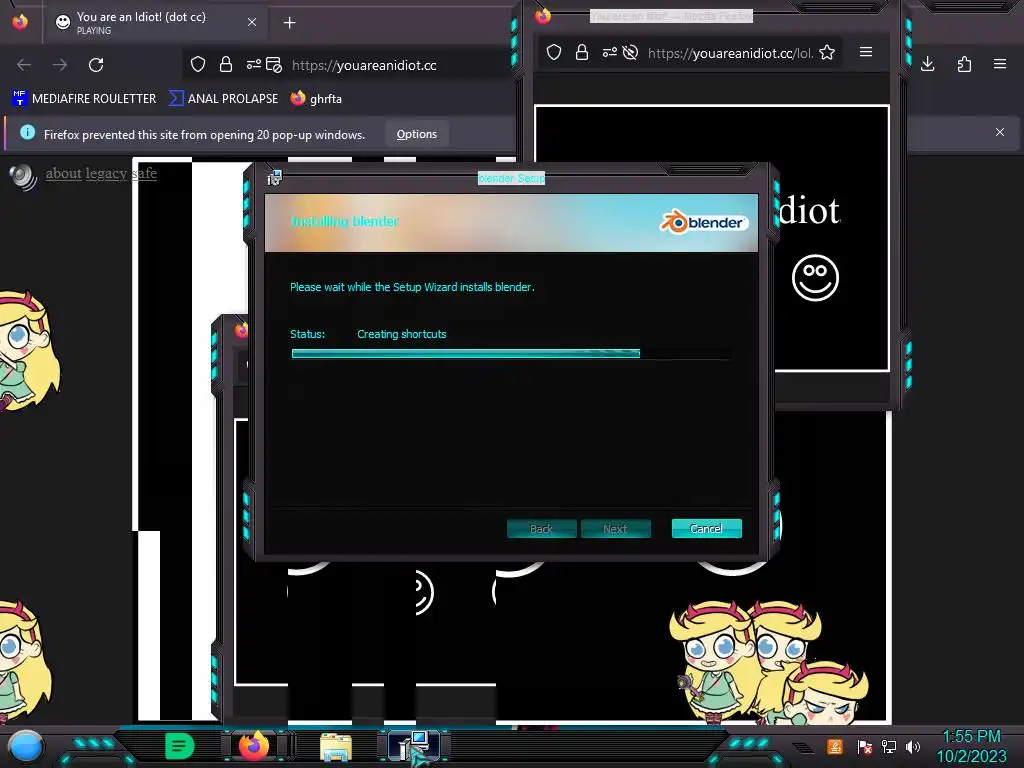This screenshot has height=768, width=1024.
Task: Click the shield icon in the pop-up Firefox window
Action: pyautogui.click(x=554, y=52)
